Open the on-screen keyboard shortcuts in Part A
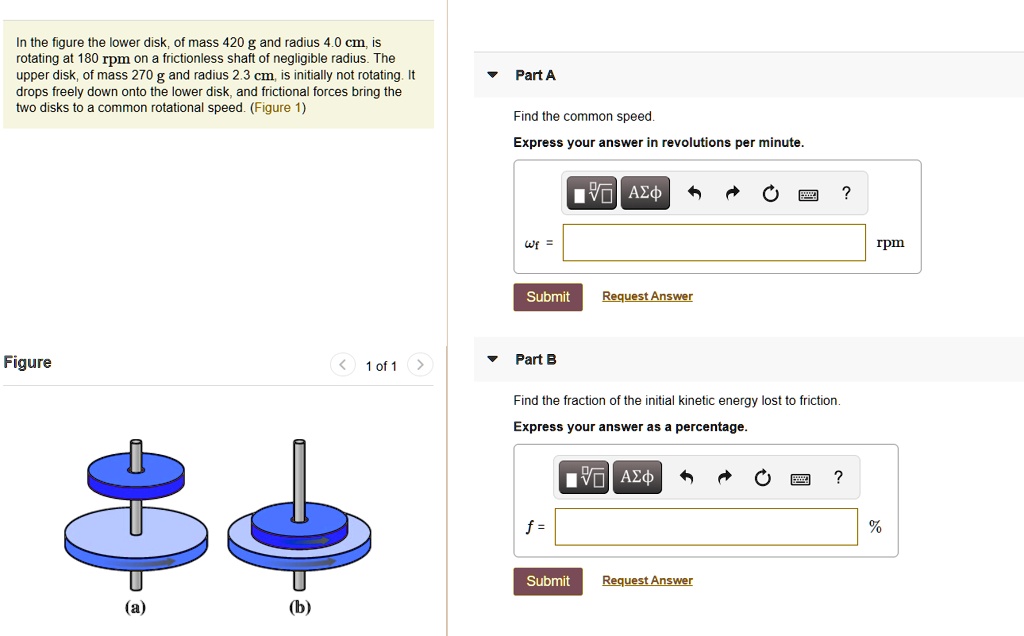This screenshot has width=1024, height=636. (x=808, y=193)
